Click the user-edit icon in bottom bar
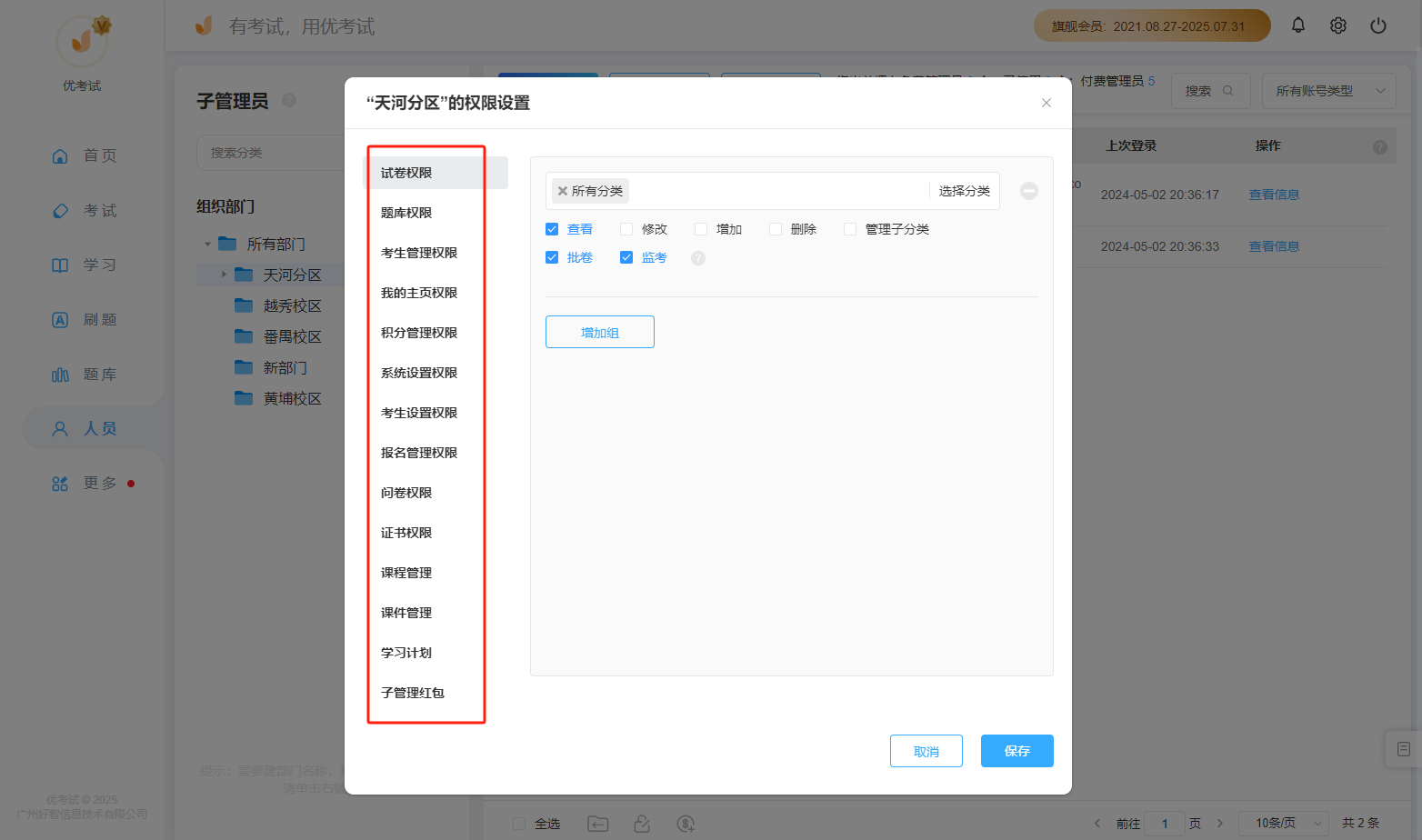1422x840 pixels. [x=642, y=824]
